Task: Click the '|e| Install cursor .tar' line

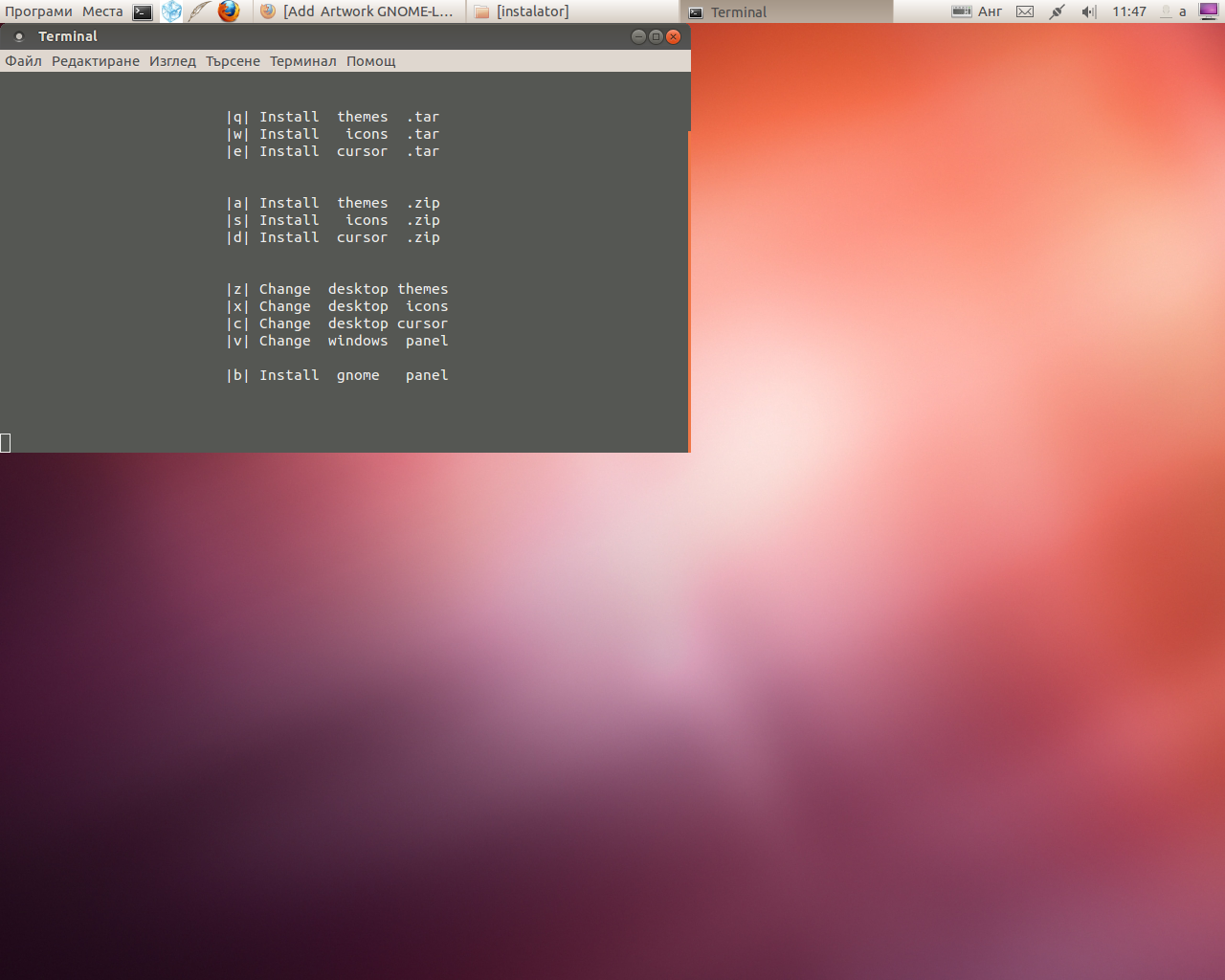Action: (333, 151)
